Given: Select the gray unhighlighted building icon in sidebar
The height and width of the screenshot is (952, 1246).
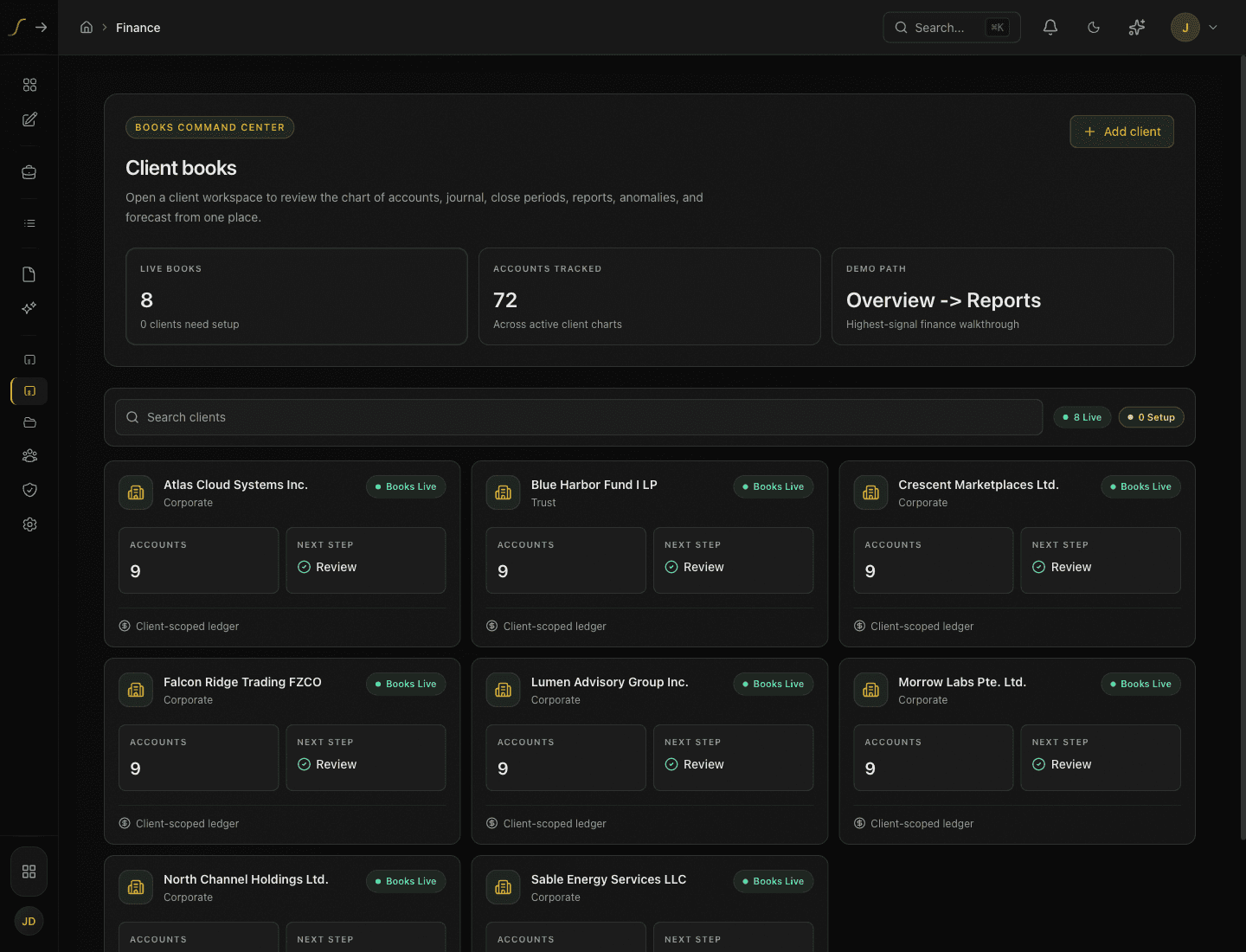Looking at the screenshot, I should (x=29, y=359).
